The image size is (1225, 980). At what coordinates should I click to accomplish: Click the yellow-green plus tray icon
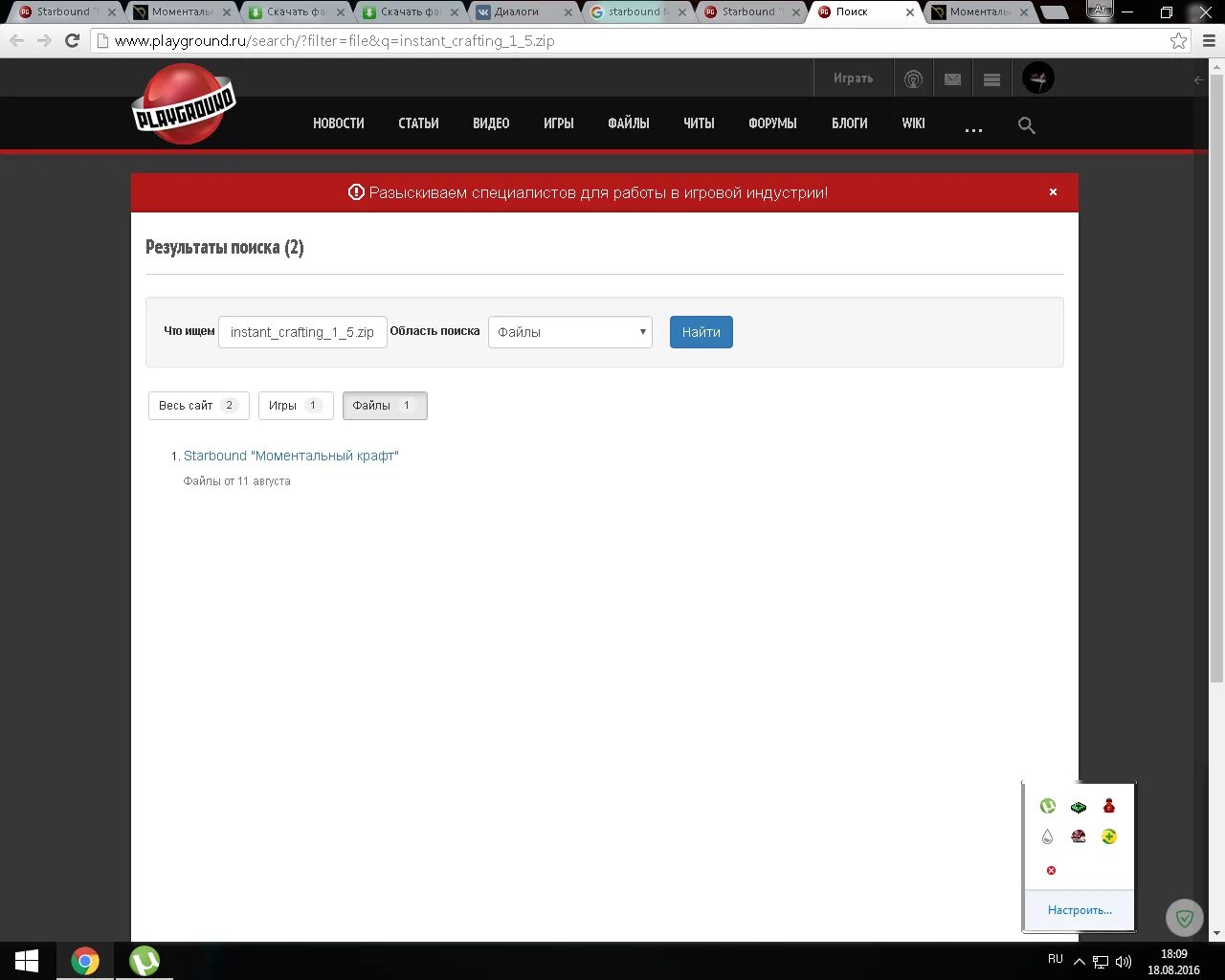(x=1109, y=836)
